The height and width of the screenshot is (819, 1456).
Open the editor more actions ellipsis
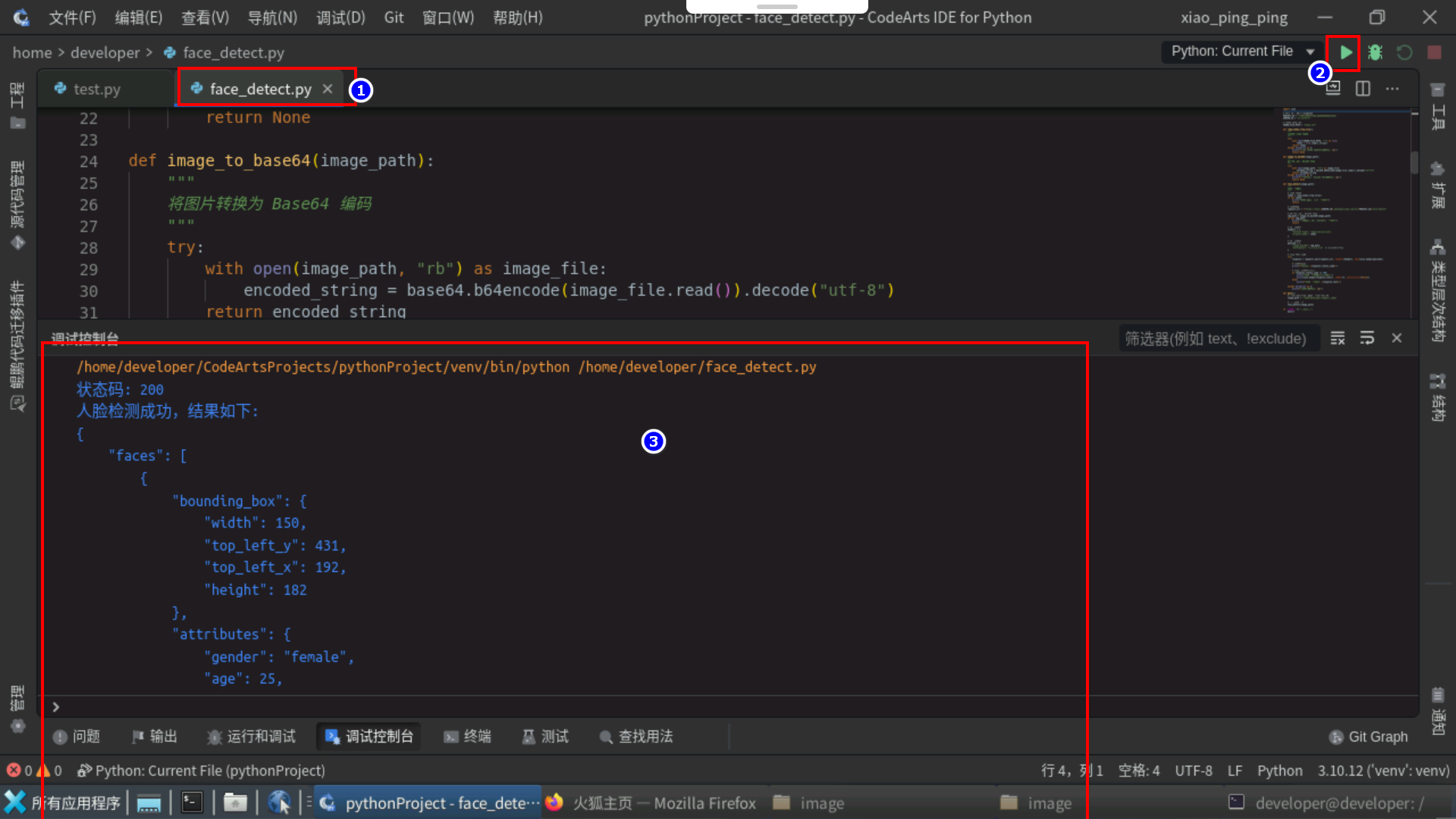tap(1392, 89)
